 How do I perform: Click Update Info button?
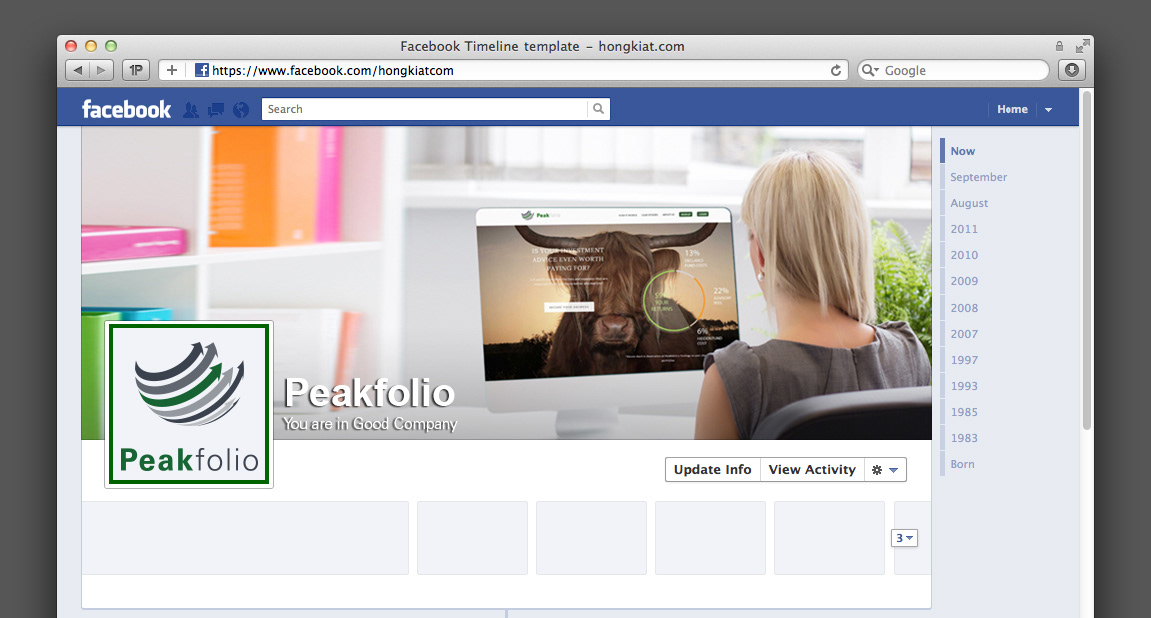pos(713,470)
